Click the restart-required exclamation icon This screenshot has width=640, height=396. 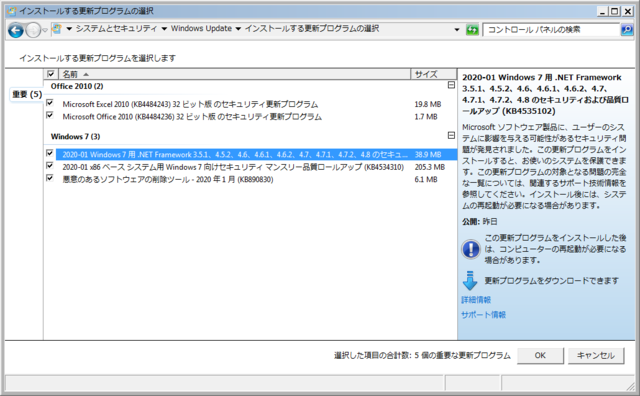471,249
